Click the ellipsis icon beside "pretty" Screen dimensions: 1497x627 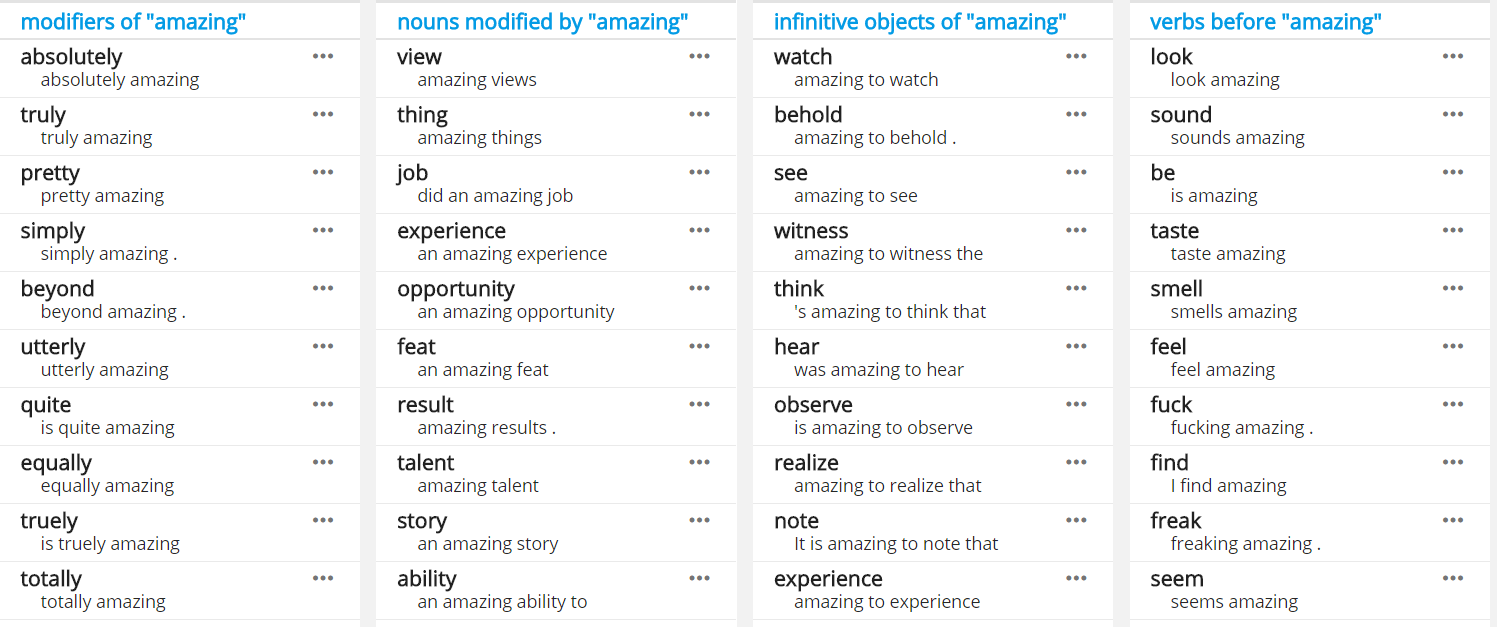323,172
